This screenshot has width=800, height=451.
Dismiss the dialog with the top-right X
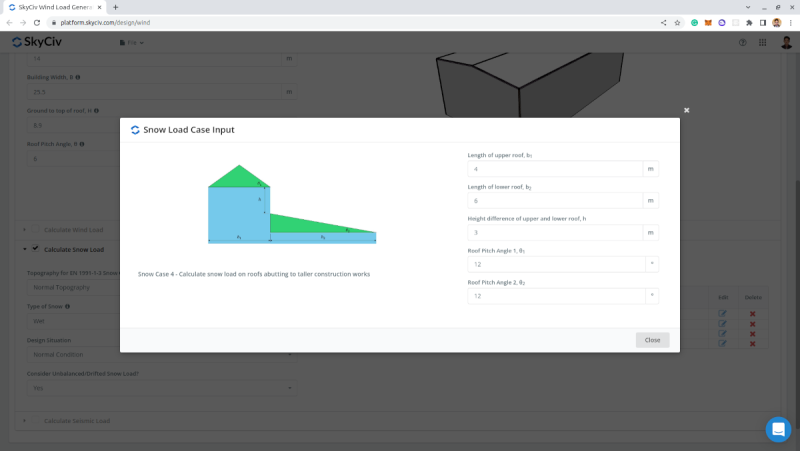686,110
